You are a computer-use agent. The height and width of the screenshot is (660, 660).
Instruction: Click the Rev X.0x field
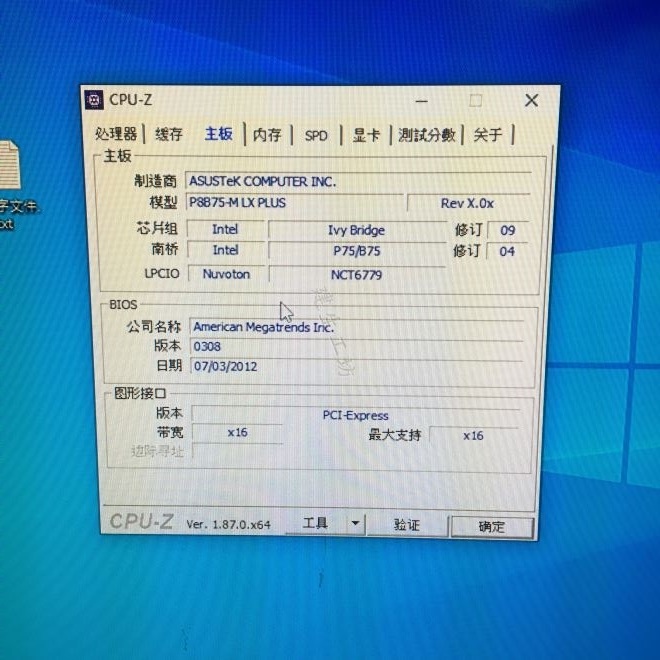[468, 203]
